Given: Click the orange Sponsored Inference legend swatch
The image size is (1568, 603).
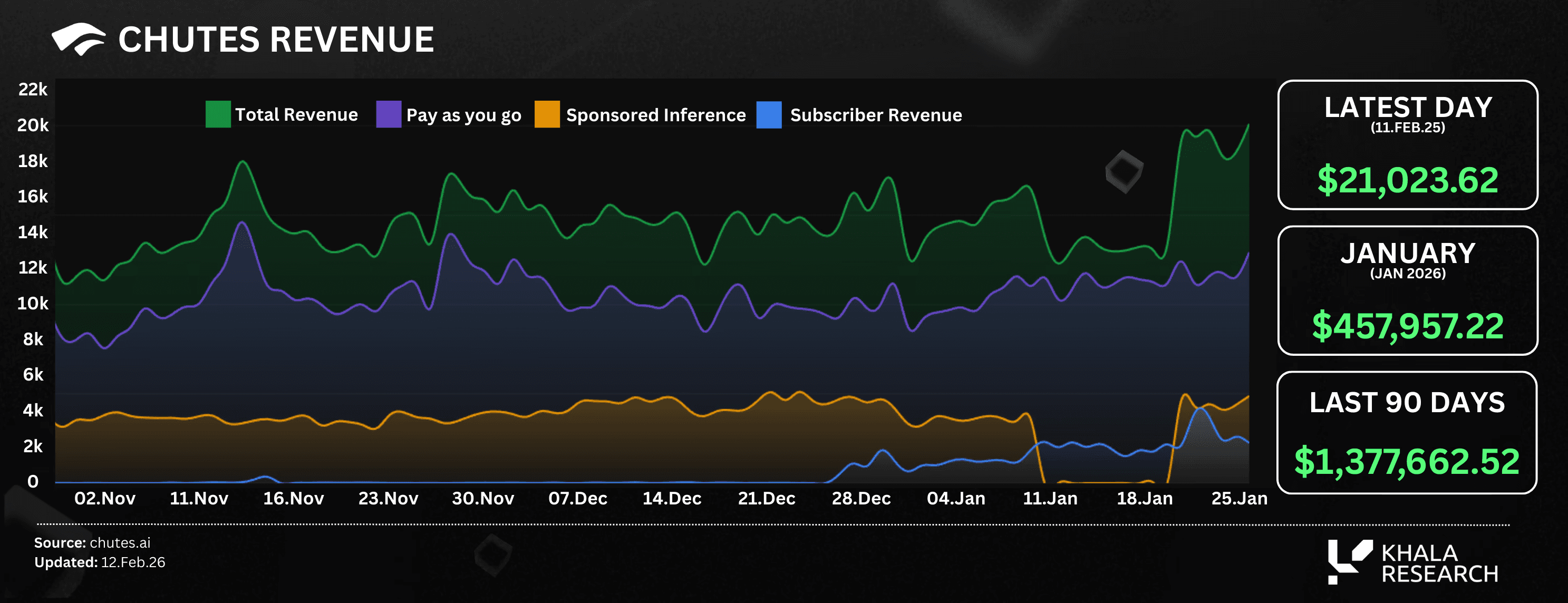Looking at the screenshot, I should coord(547,114).
